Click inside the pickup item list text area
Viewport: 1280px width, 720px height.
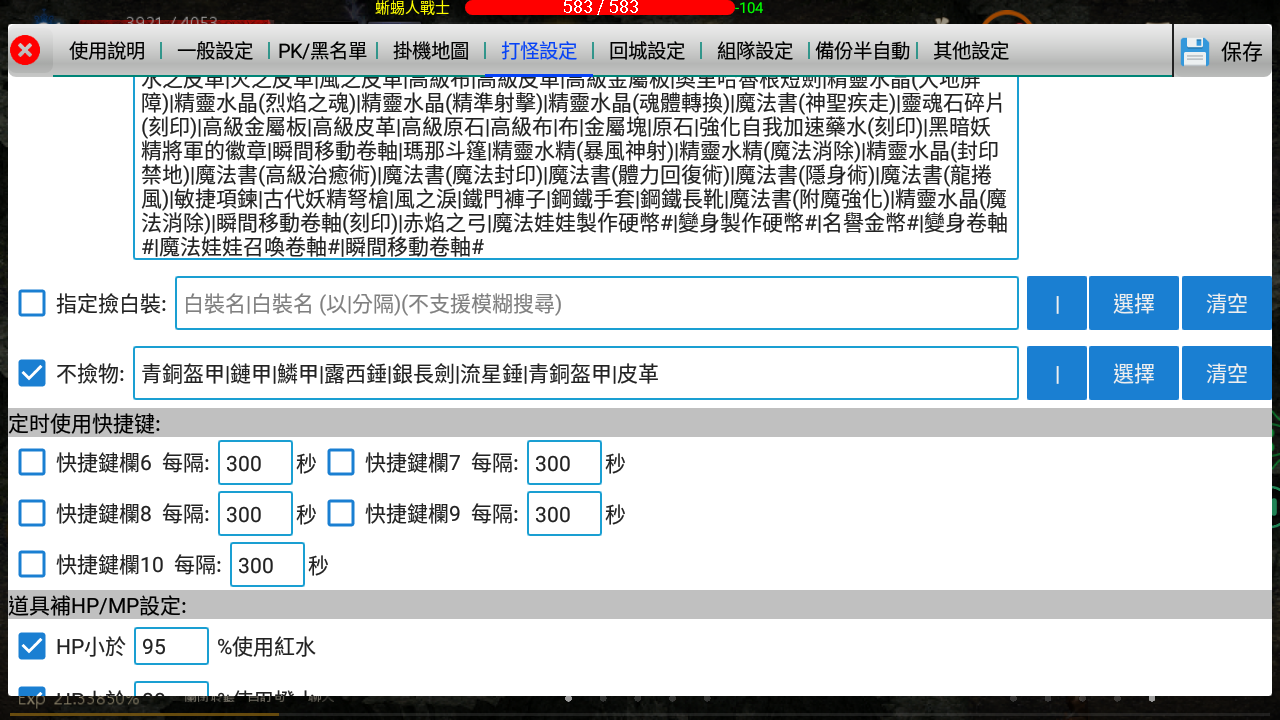(x=576, y=167)
